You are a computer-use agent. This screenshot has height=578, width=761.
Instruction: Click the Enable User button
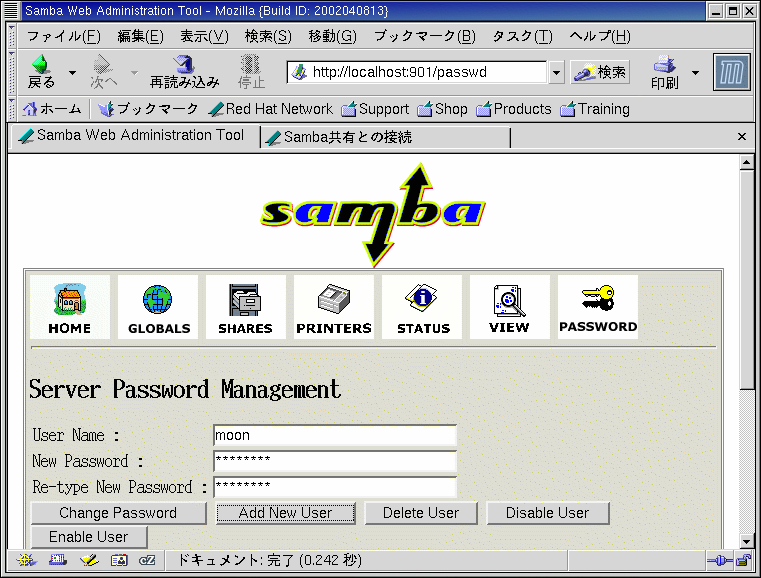click(89, 537)
